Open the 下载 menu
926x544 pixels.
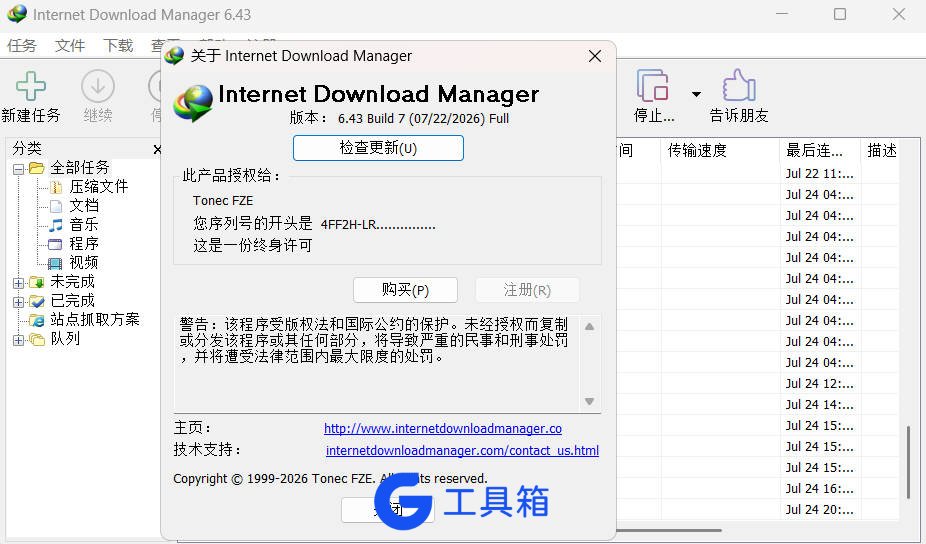tap(118, 45)
